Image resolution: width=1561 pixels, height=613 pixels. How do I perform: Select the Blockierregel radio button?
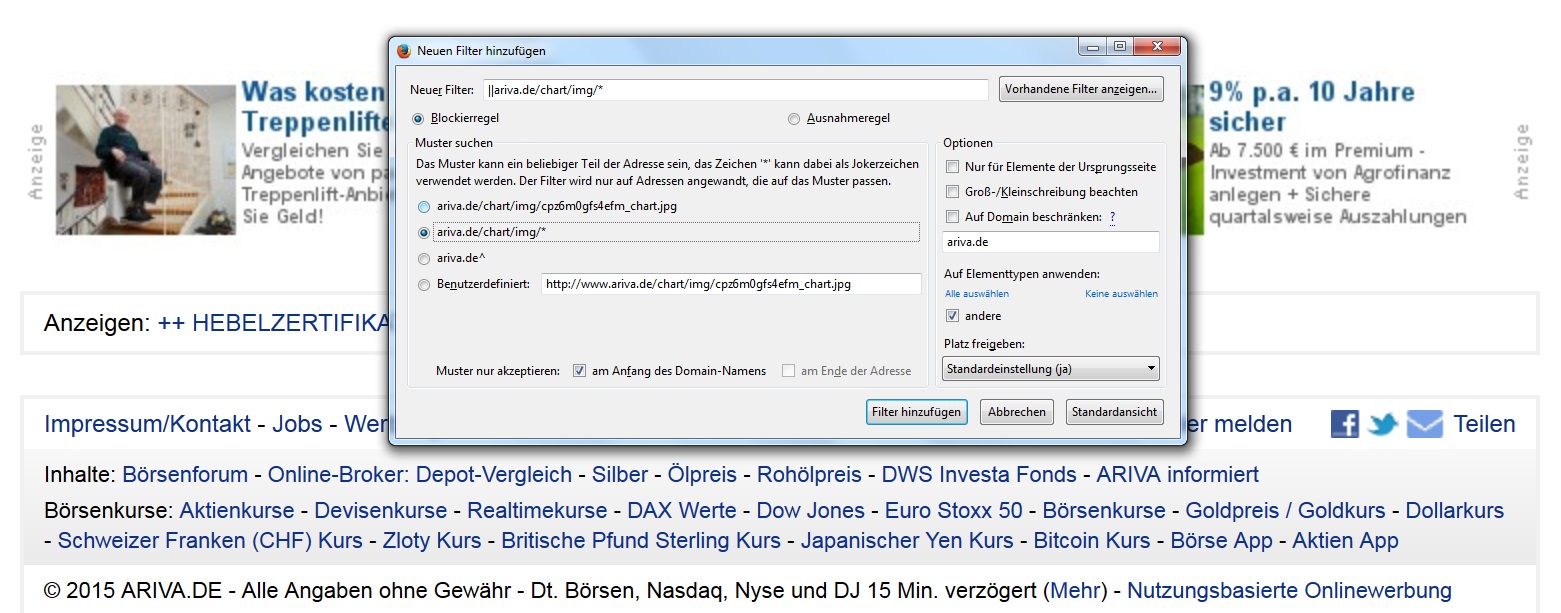418,118
